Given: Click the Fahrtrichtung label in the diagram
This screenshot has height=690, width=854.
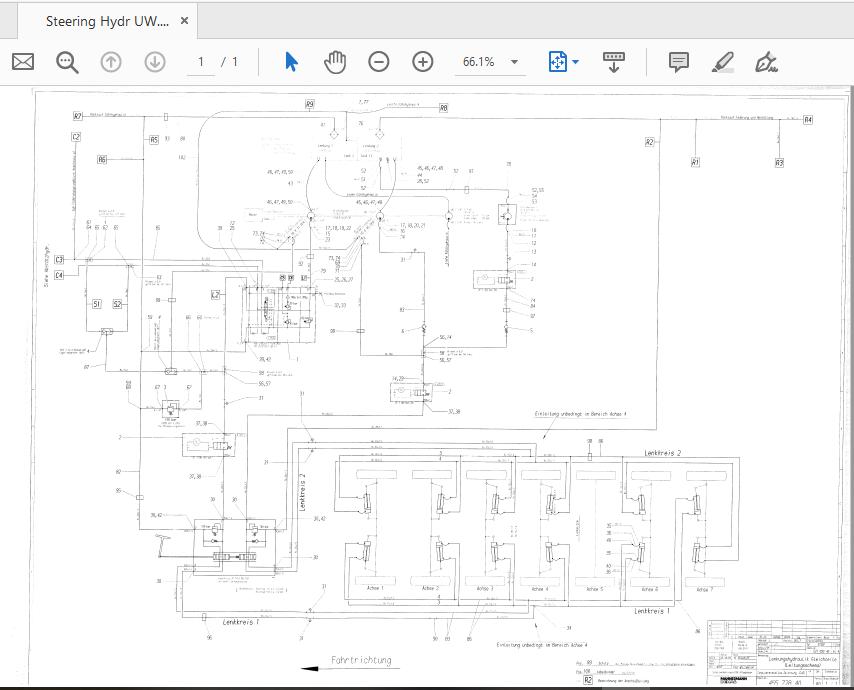Looking at the screenshot, I should 361,661.
